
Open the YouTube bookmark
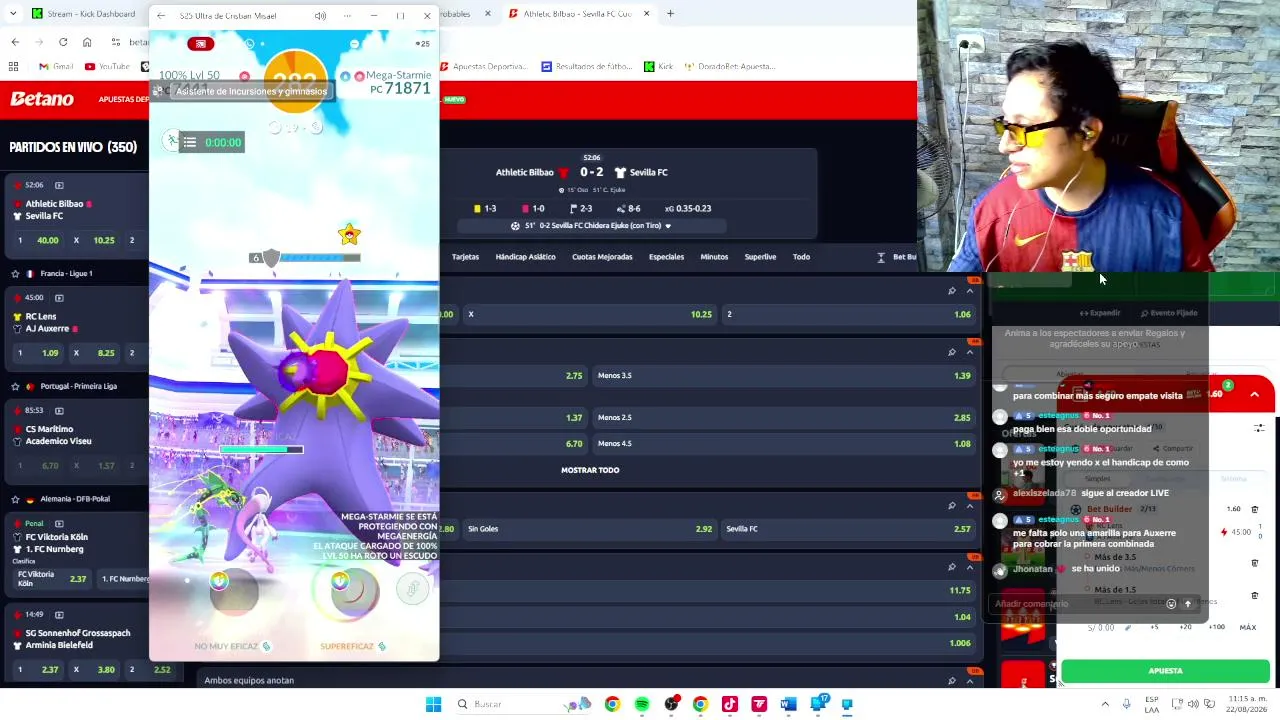click(108, 66)
